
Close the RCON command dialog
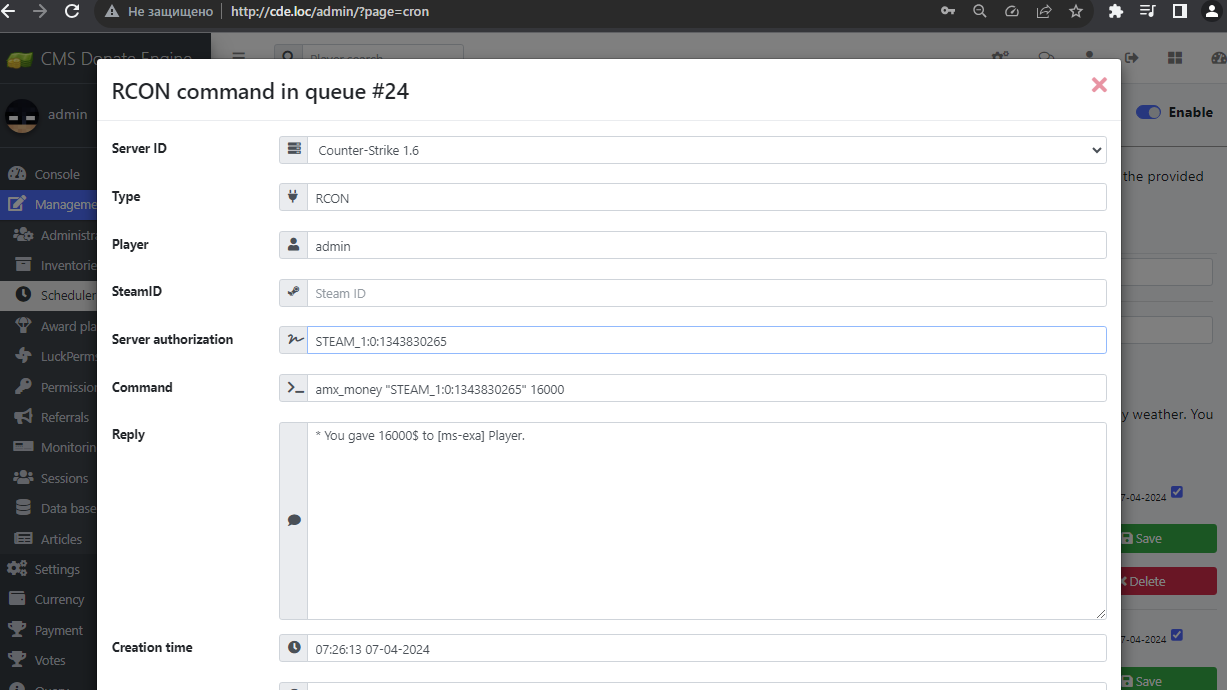pyautogui.click(x=1099, y=85)
